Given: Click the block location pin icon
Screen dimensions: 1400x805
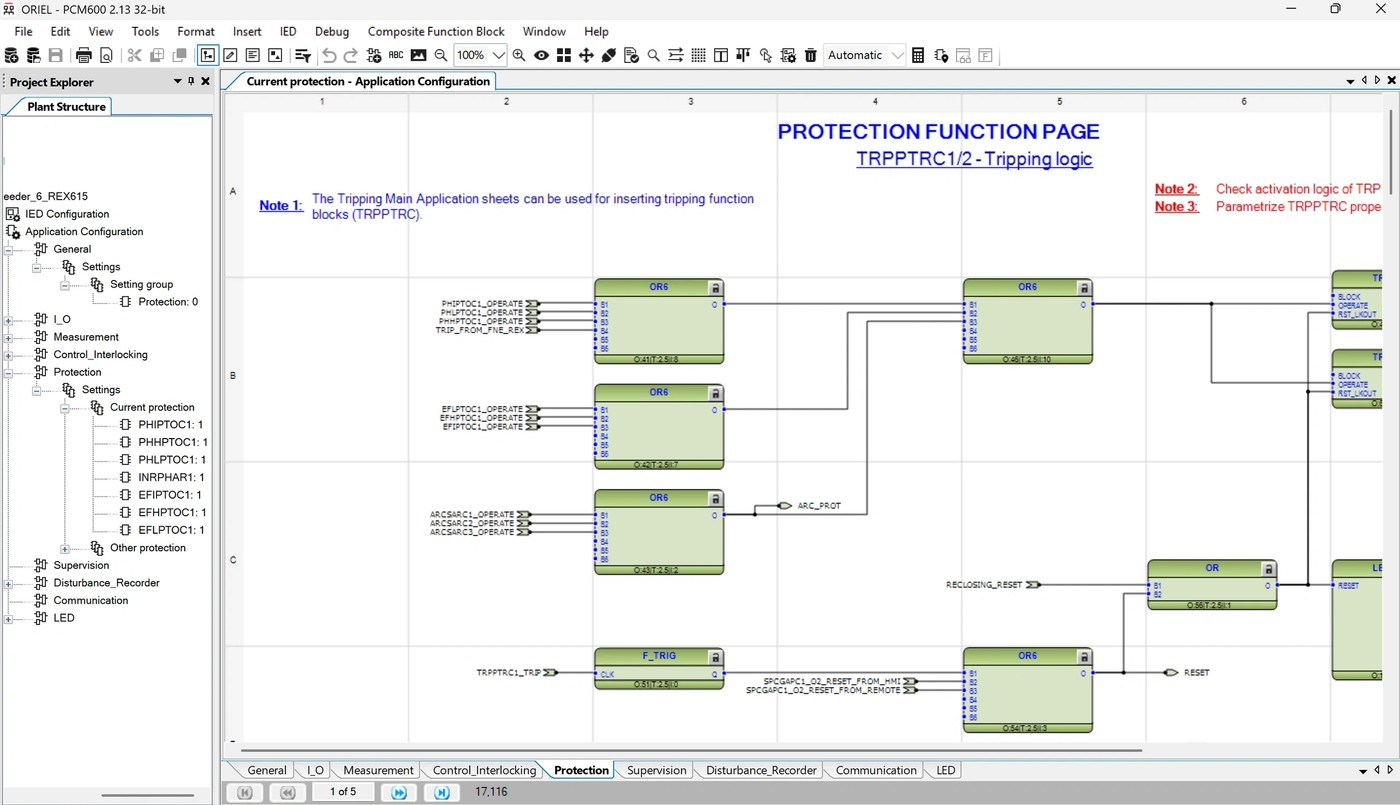Looking at the screenshot, I should coord(940,55).
